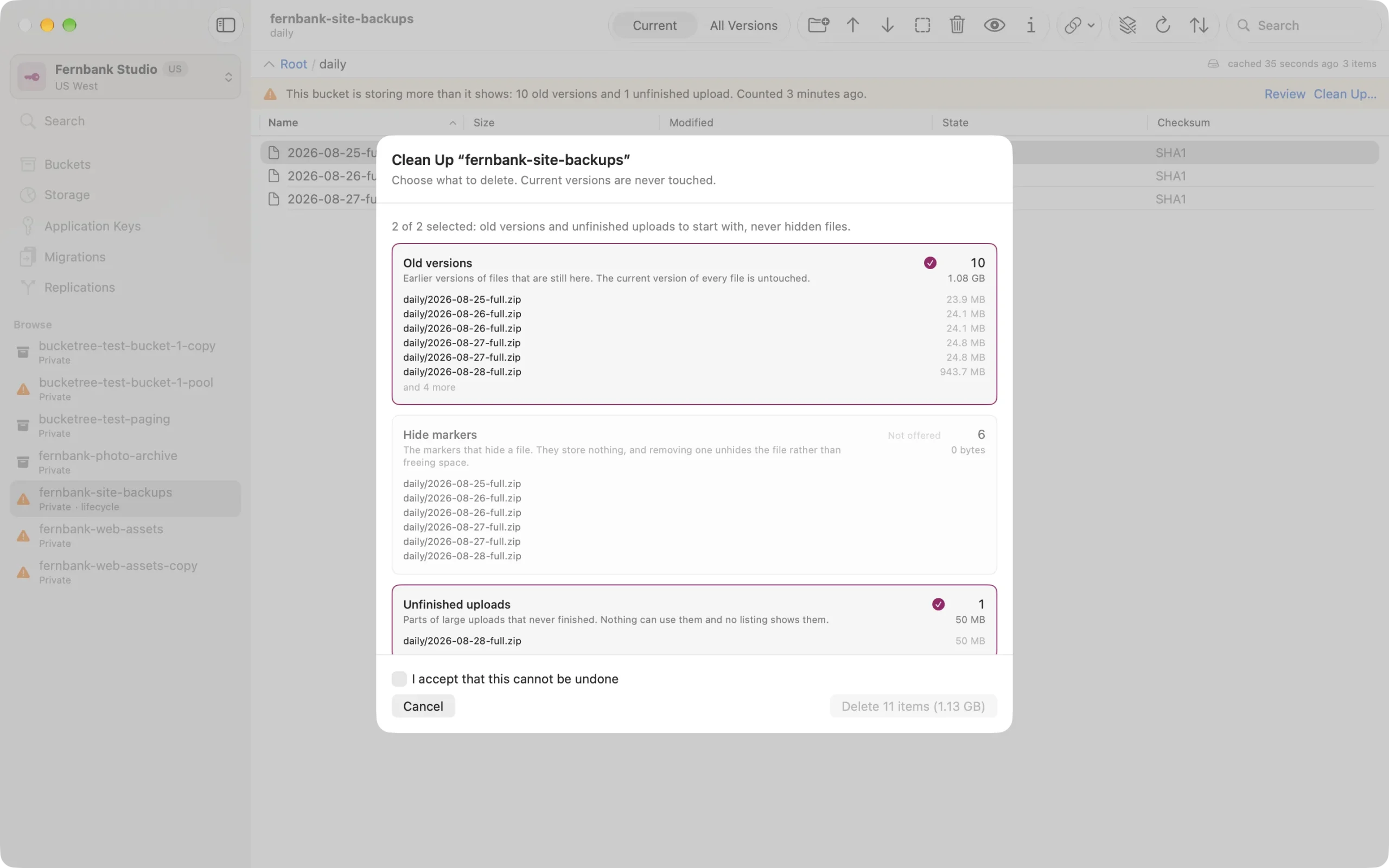Click the Clean Up... link in banner

pos(1345,94)
